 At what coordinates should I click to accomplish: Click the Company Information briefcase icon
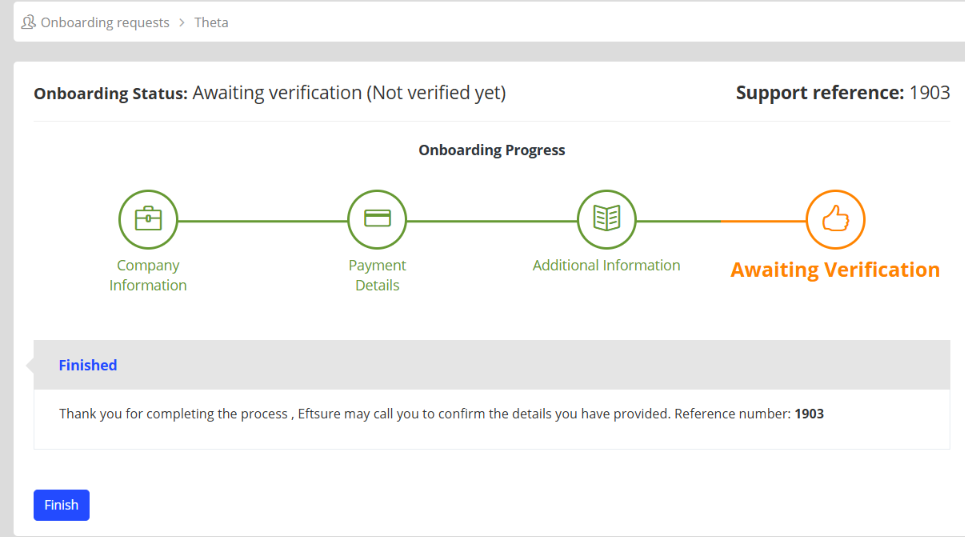click(148, 219)
